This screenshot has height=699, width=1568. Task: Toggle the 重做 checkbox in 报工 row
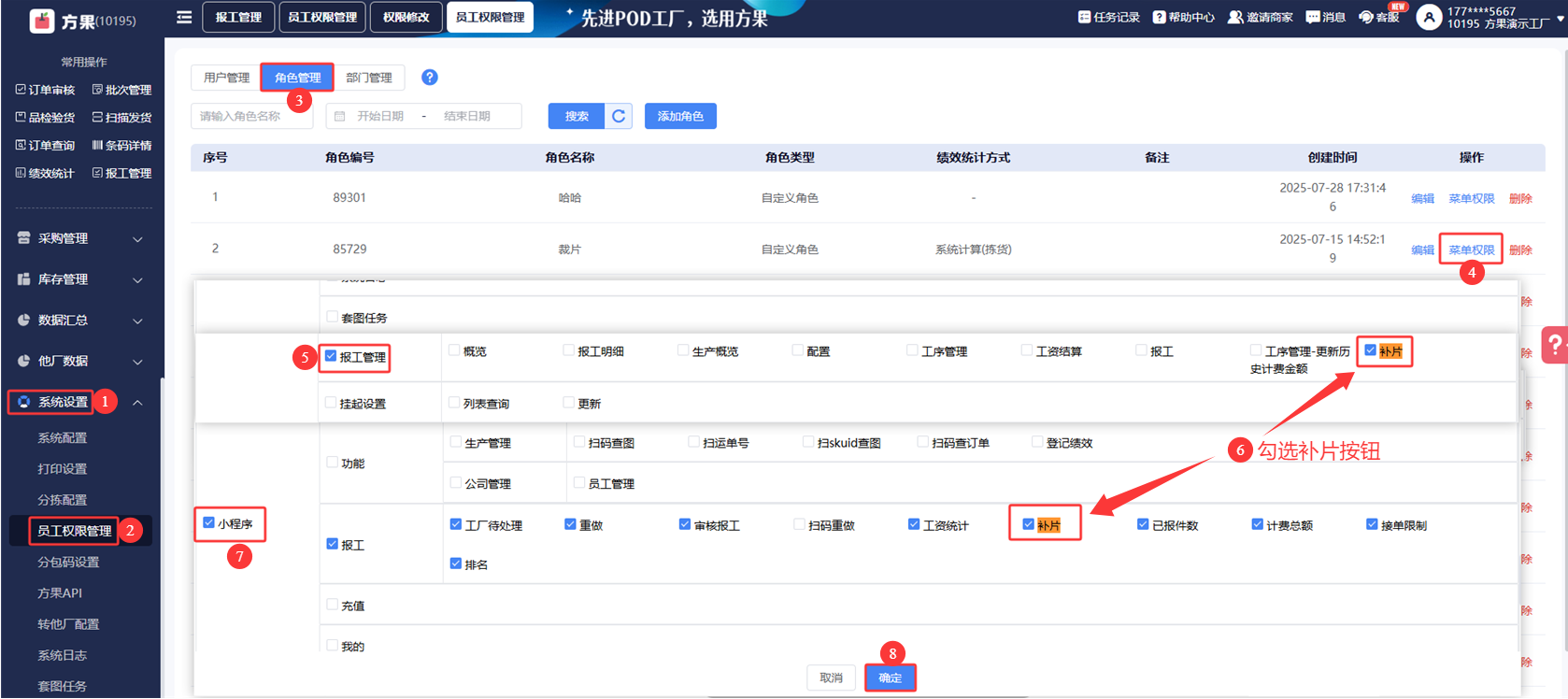[x=570, y=524]
